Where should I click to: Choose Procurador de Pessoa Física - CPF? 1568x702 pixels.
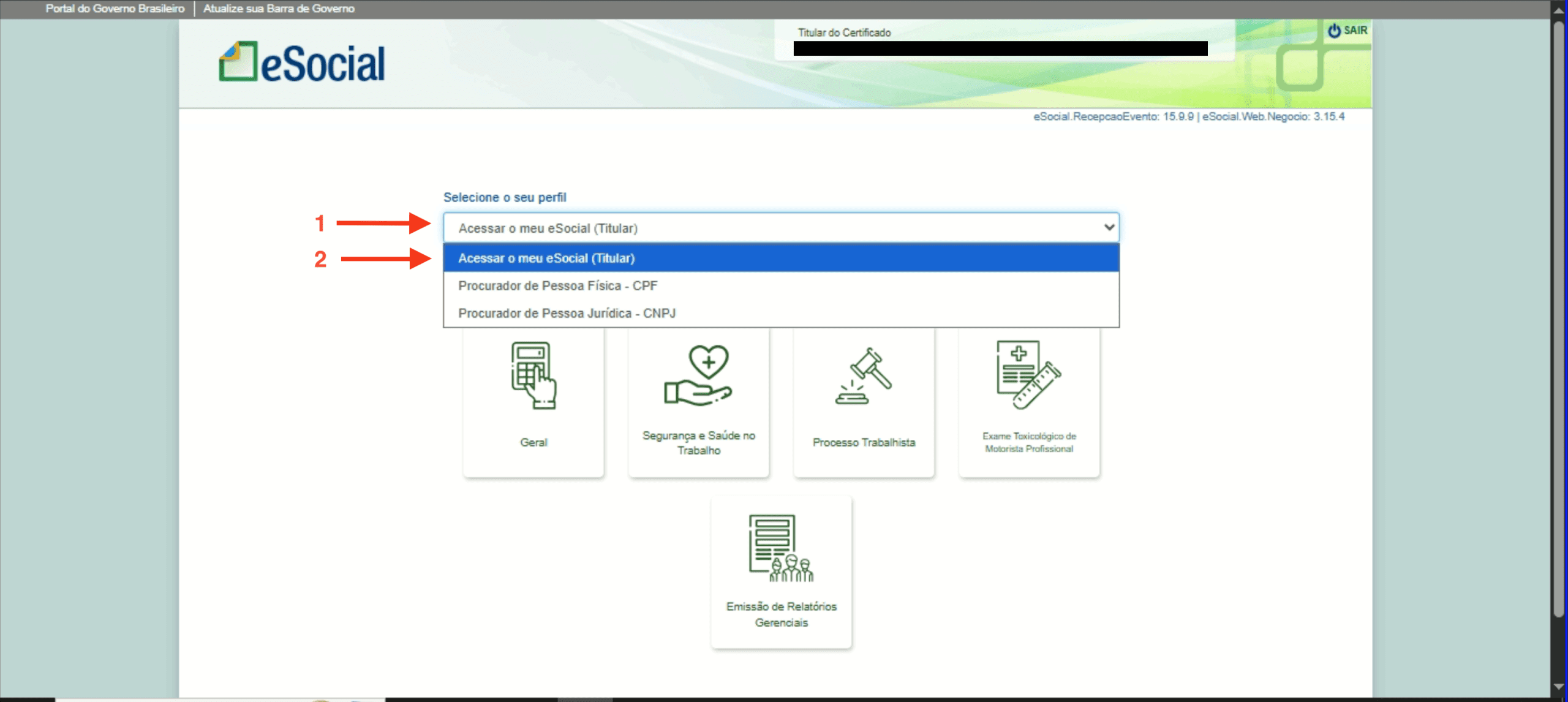(557, 285)
